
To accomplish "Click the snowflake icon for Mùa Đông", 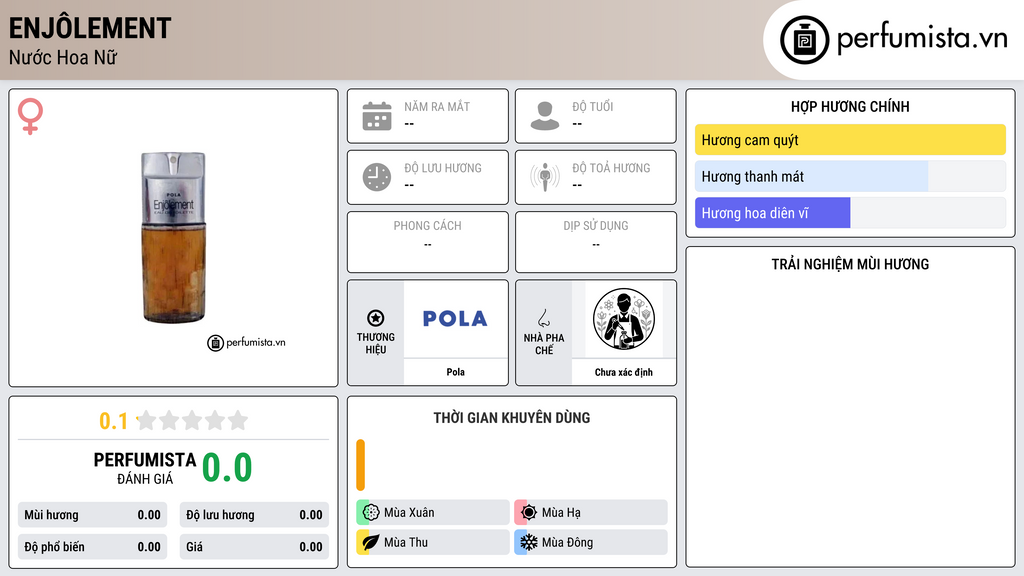I will [528, 542].
